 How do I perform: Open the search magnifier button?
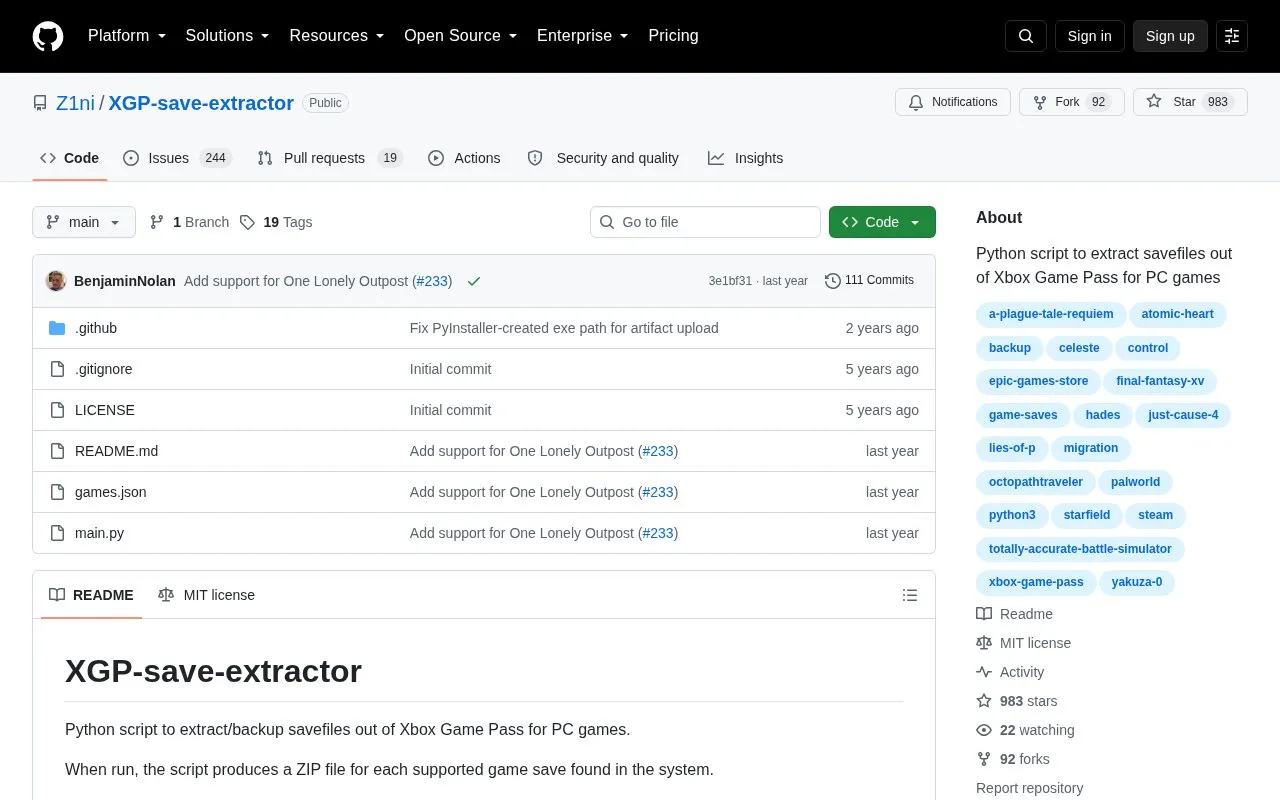1026,36
